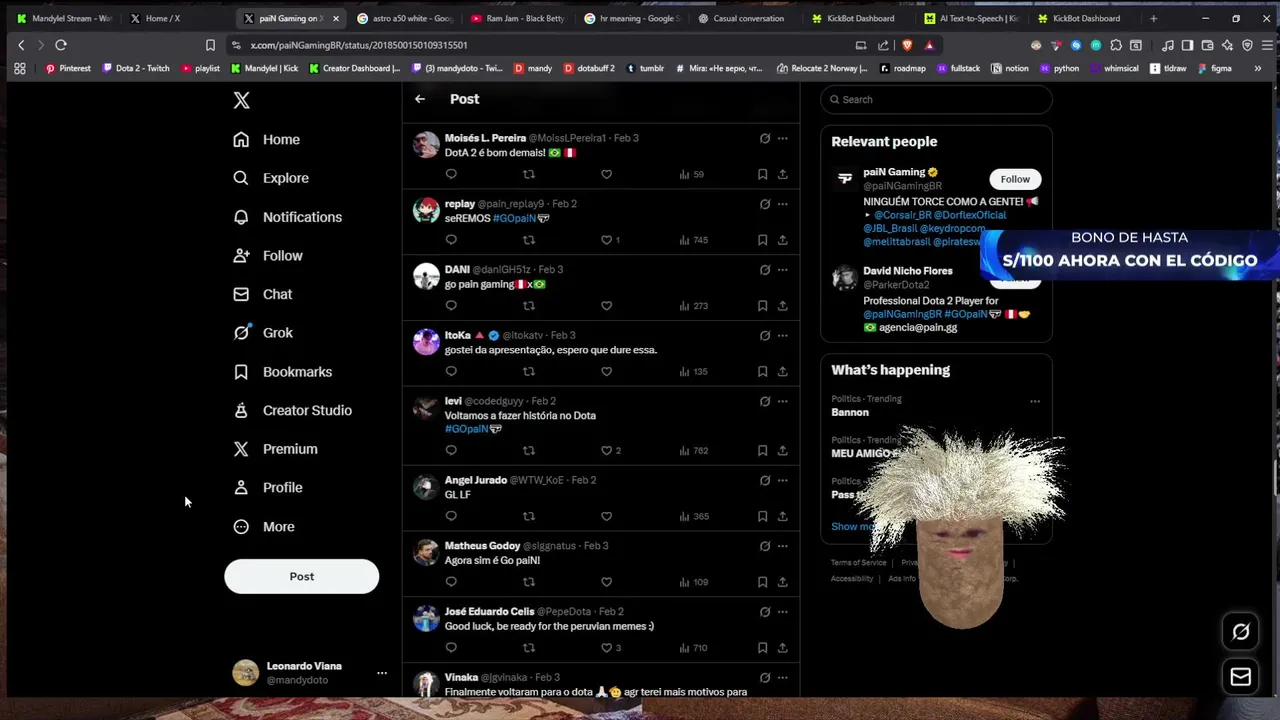Follow paiN Gaming
Image resolution: width=1280 pixels, height=720 pixels.
point(1015,179)
